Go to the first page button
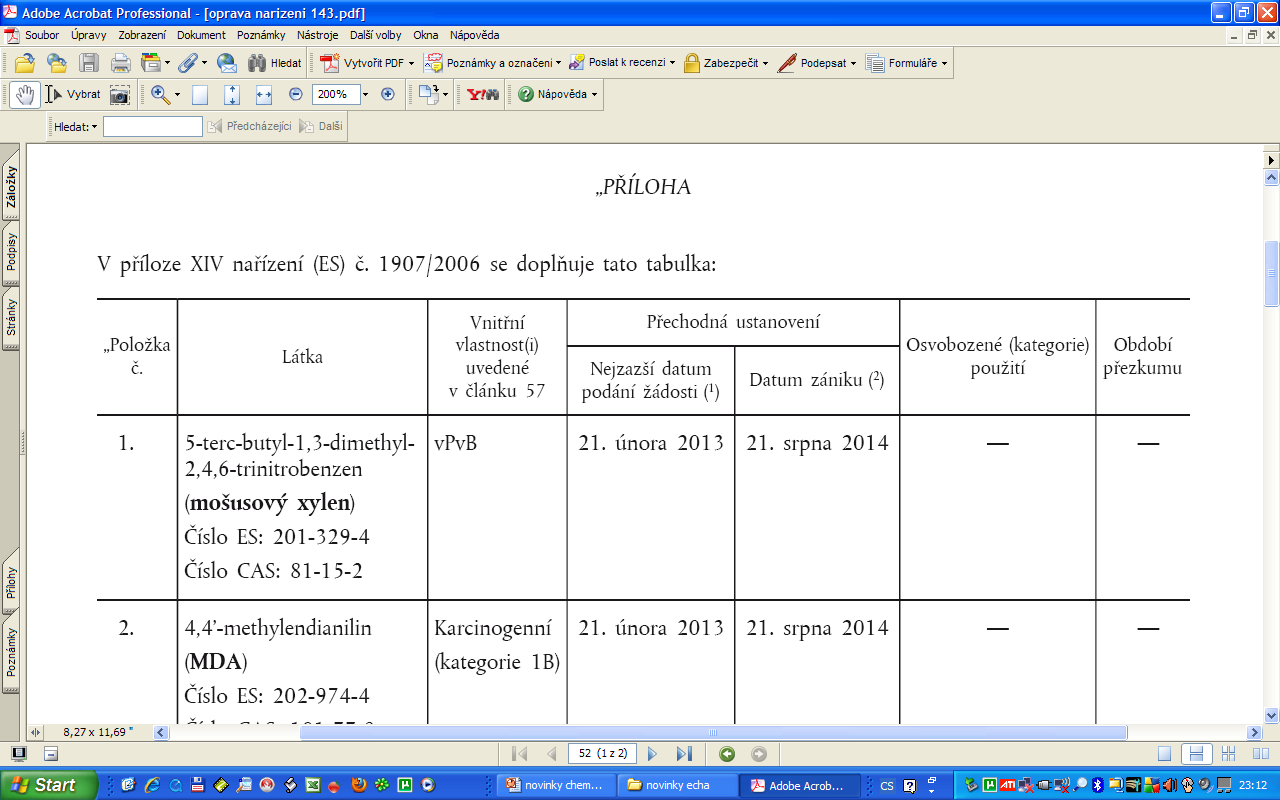Screen dimensions: 1280x800 519,754
